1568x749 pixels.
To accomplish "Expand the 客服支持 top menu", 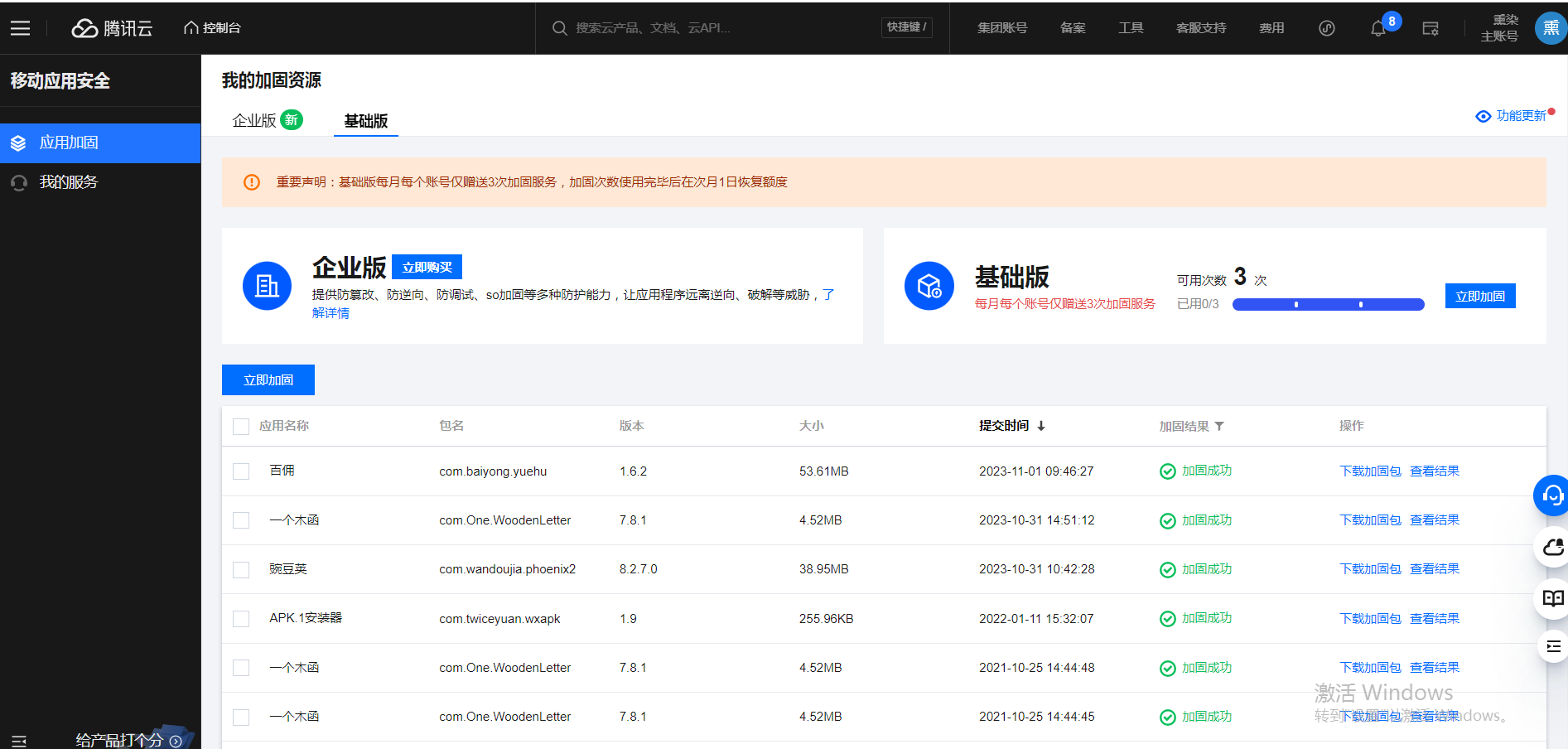I will click(x=1201, y=28).
